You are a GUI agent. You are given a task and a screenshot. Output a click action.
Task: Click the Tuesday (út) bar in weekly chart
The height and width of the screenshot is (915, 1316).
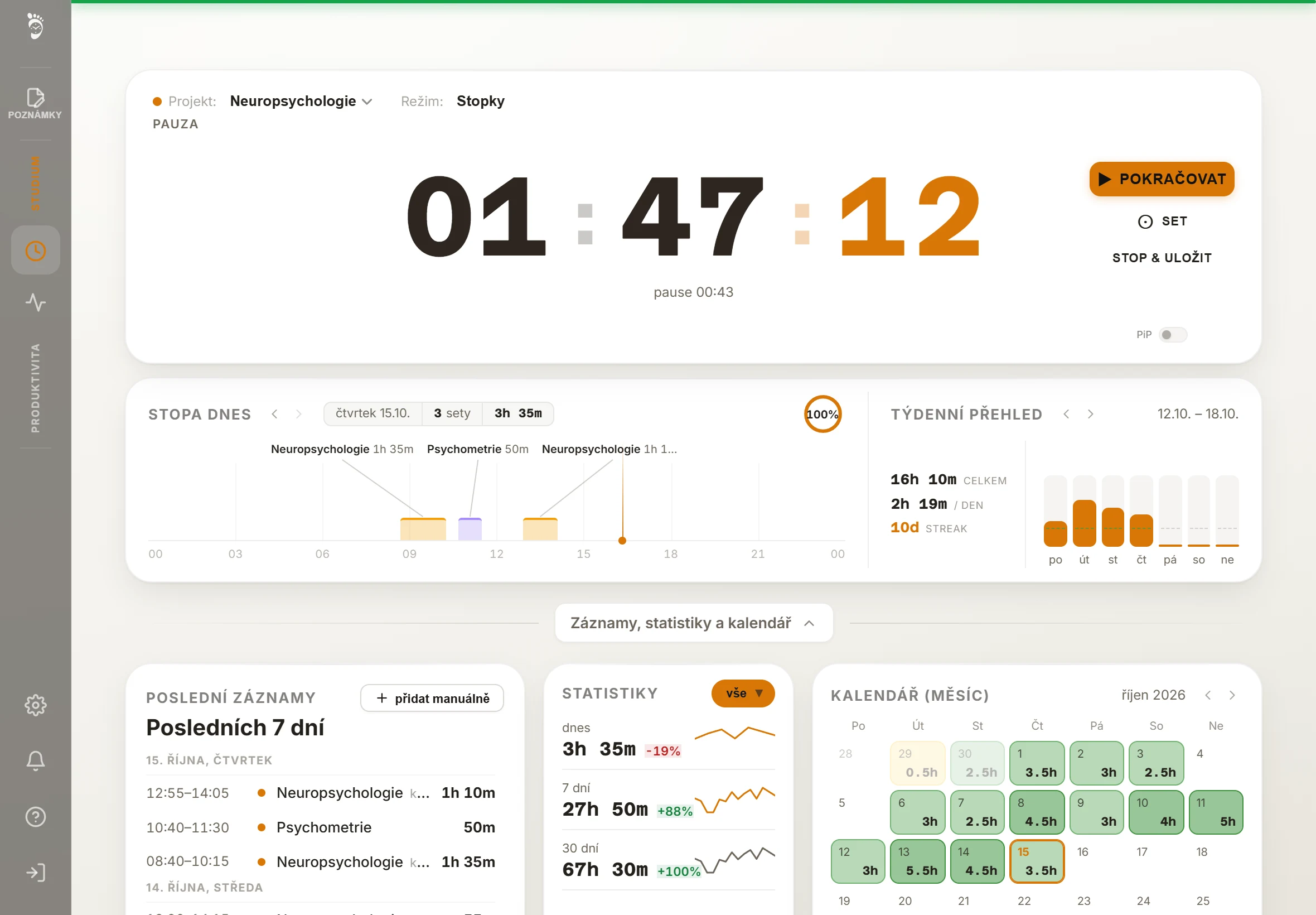pyautogui.click(x=1084, y=523)
